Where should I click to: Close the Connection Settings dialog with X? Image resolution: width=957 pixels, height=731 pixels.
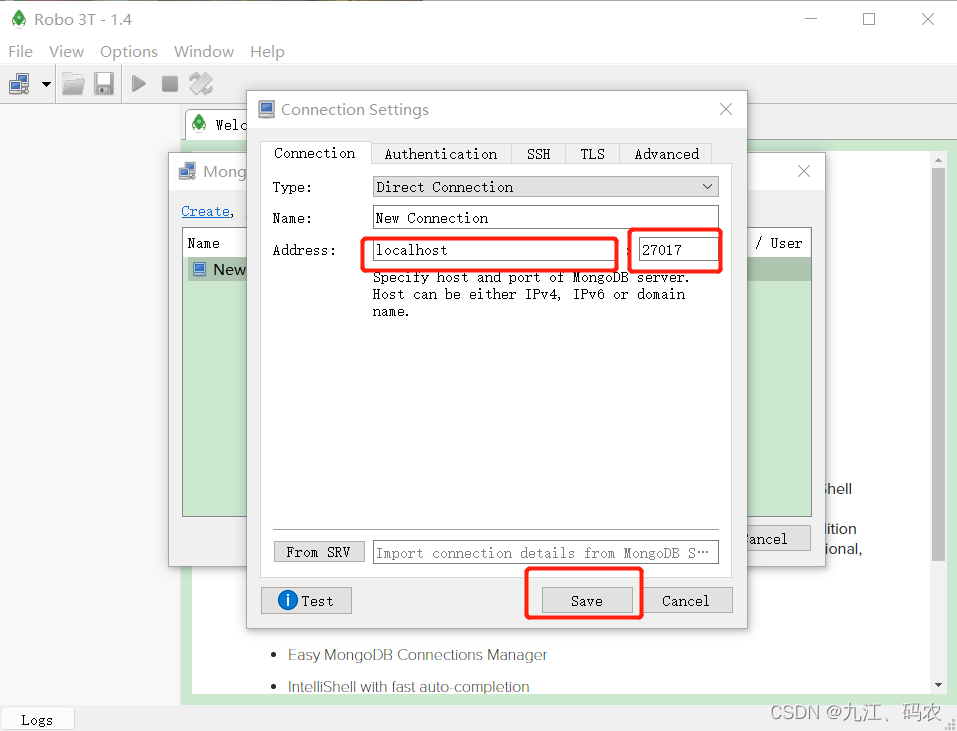(x=726, y=109)
